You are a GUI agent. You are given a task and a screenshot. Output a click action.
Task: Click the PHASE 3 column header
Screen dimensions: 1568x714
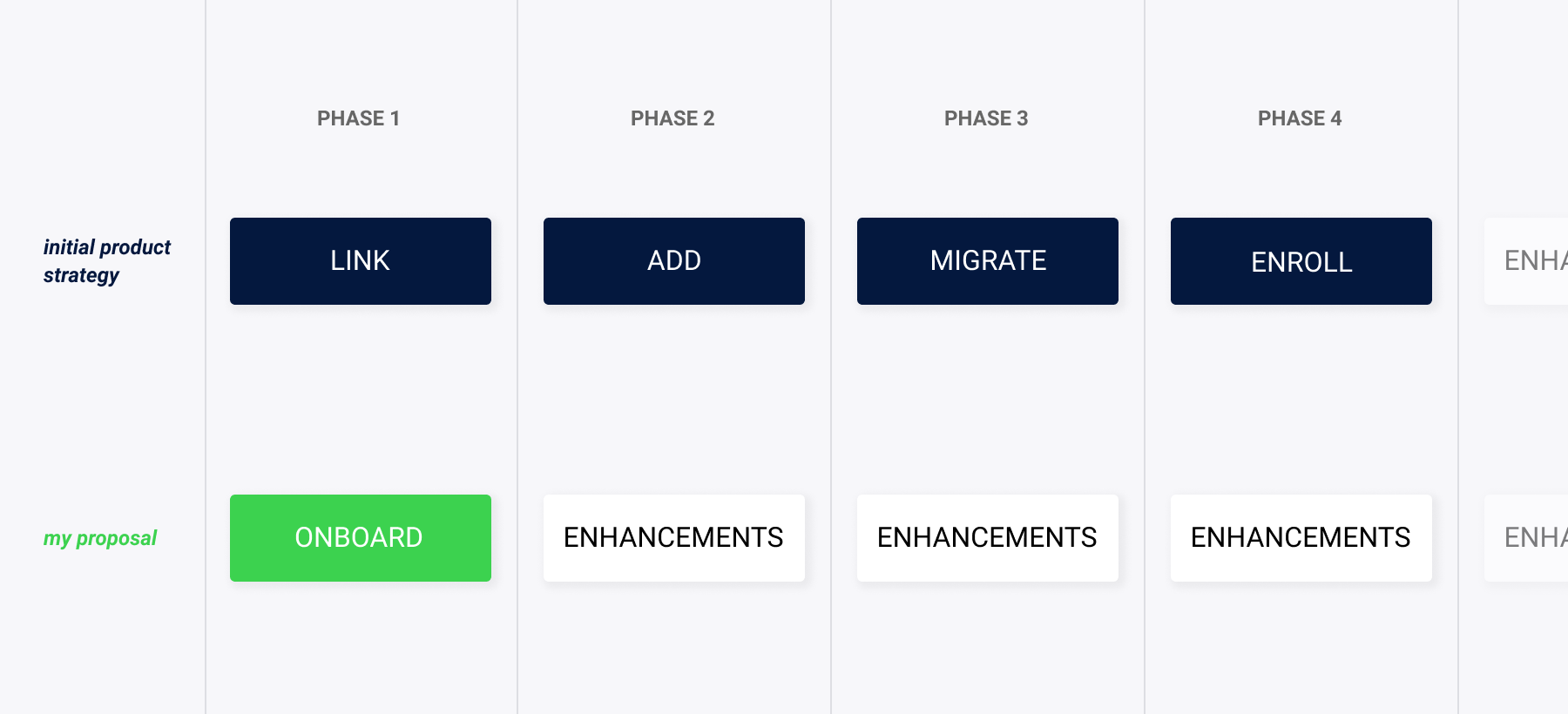(x=986, y=118)
